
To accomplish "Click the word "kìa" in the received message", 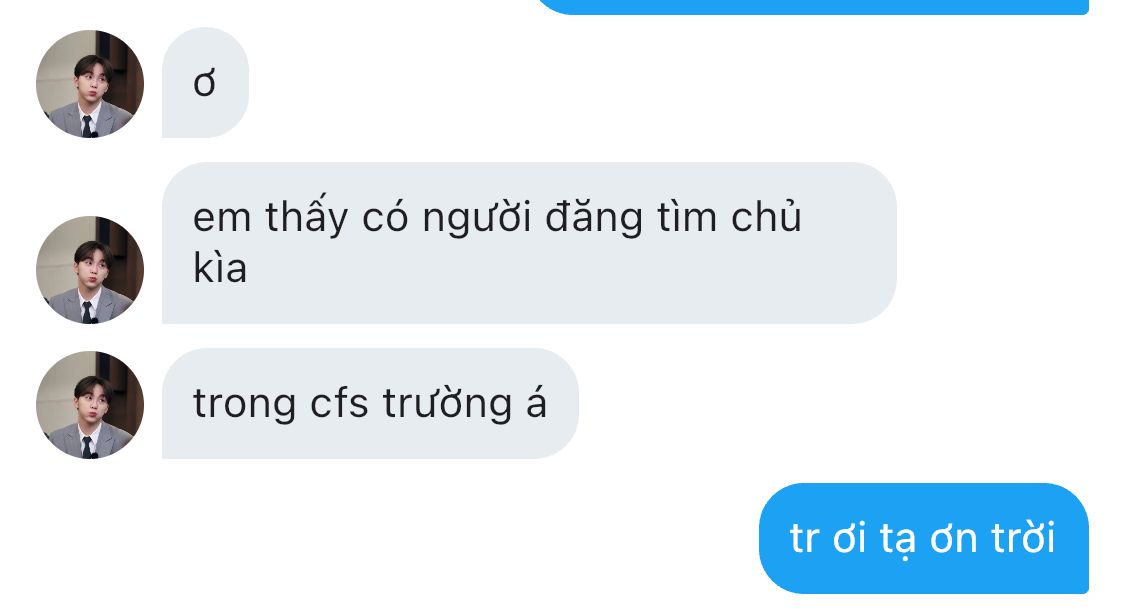I will tap(220, 269).
